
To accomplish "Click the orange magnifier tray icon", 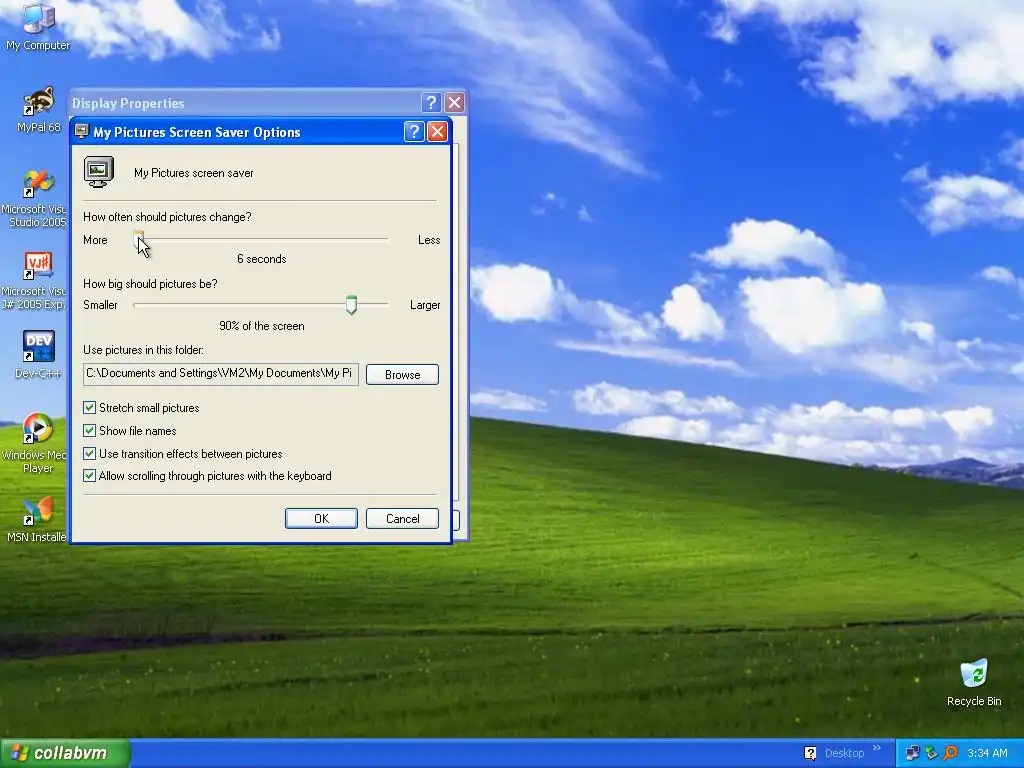I will 950,753.
